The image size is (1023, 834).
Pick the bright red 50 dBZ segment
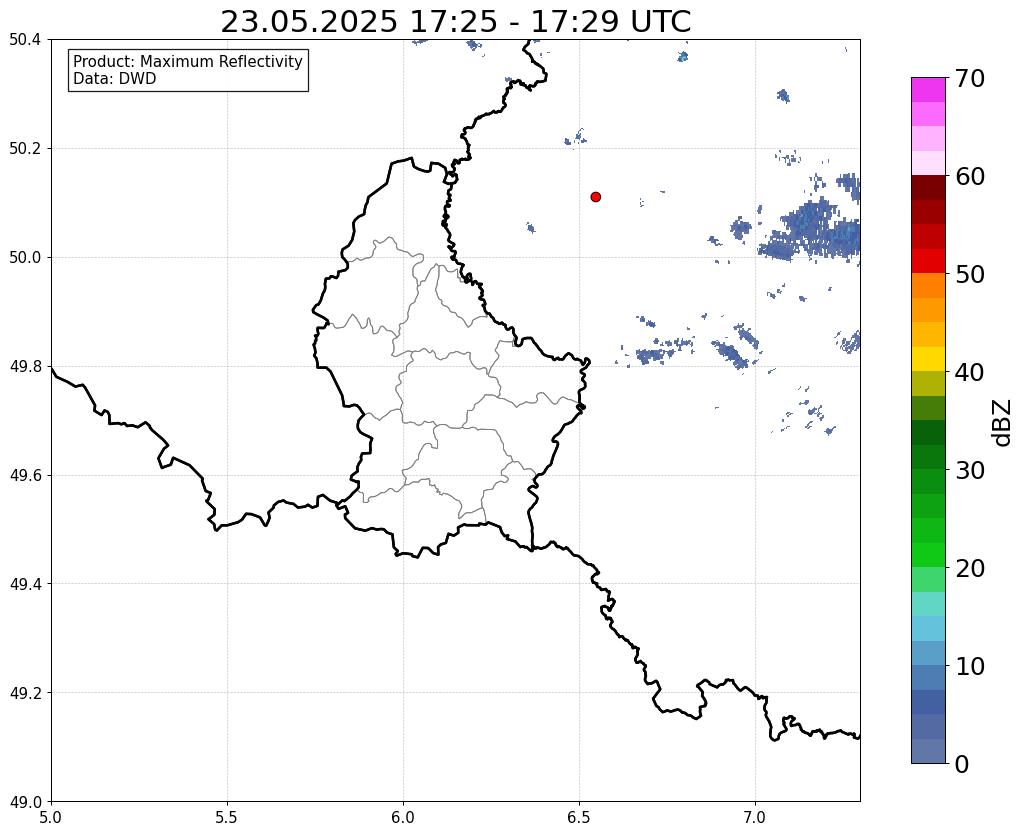(x=928, y=262)
